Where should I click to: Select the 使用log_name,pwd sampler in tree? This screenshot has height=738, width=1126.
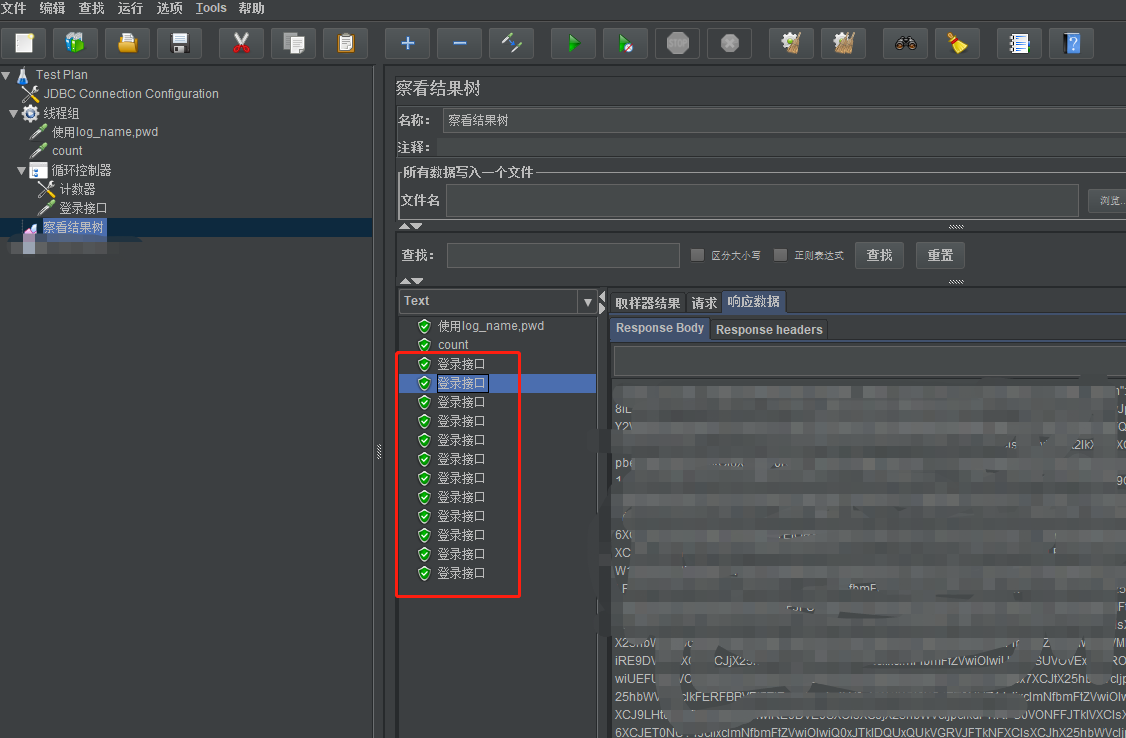[105, 131]
